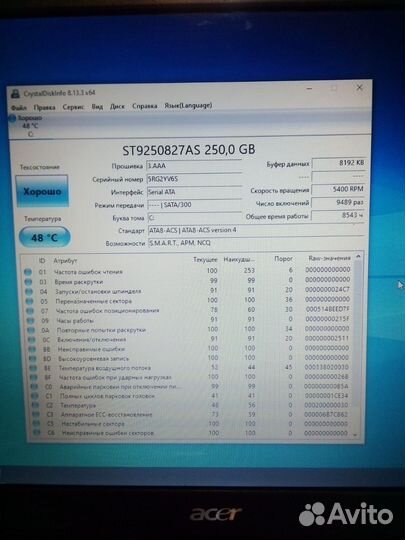Click the 48 °C temperature button

(44, 238)
